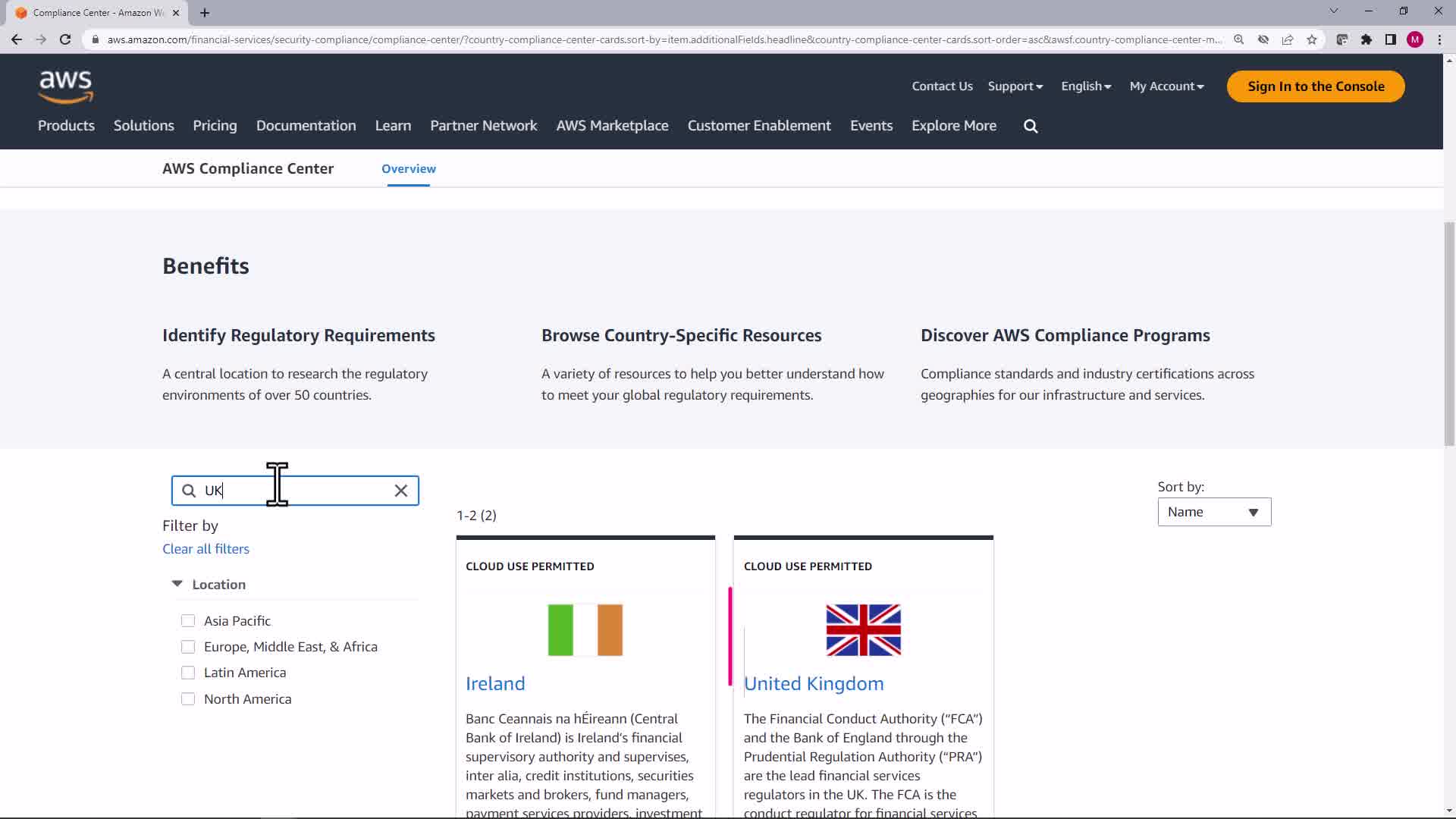Reload the page with browser refresh icon
The image size is (1456, 819).
[x=65, y=39]
